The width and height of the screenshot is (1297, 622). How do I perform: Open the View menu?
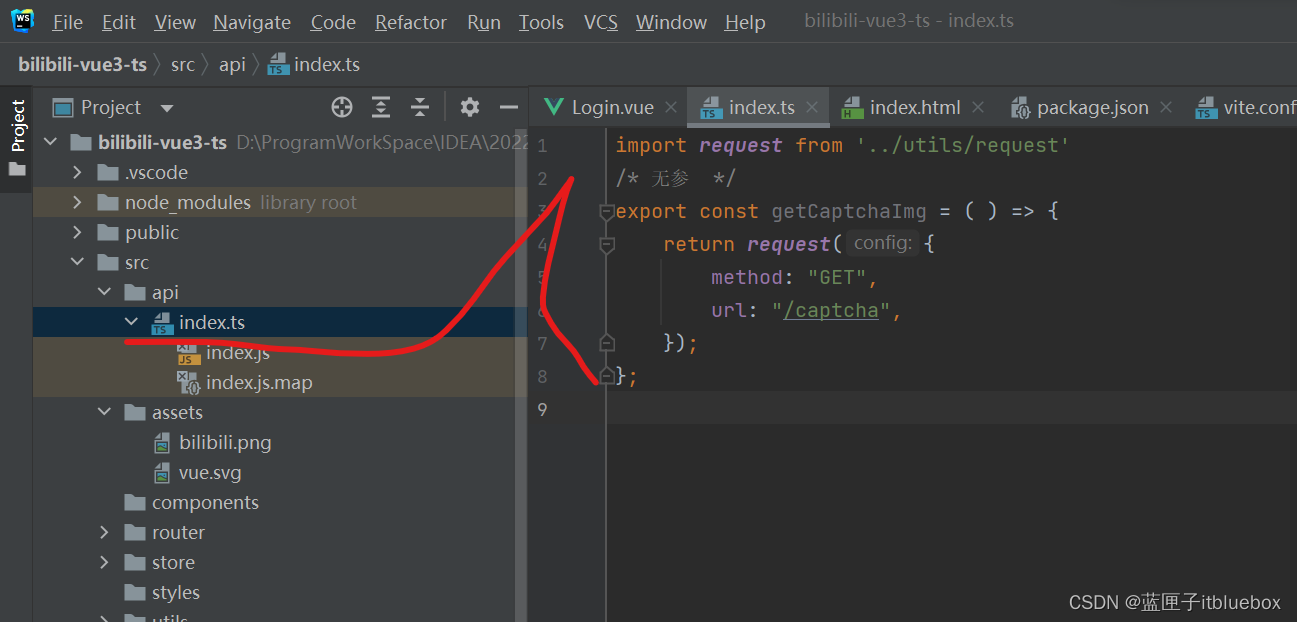pyautogui.click(x=175, y=22)
